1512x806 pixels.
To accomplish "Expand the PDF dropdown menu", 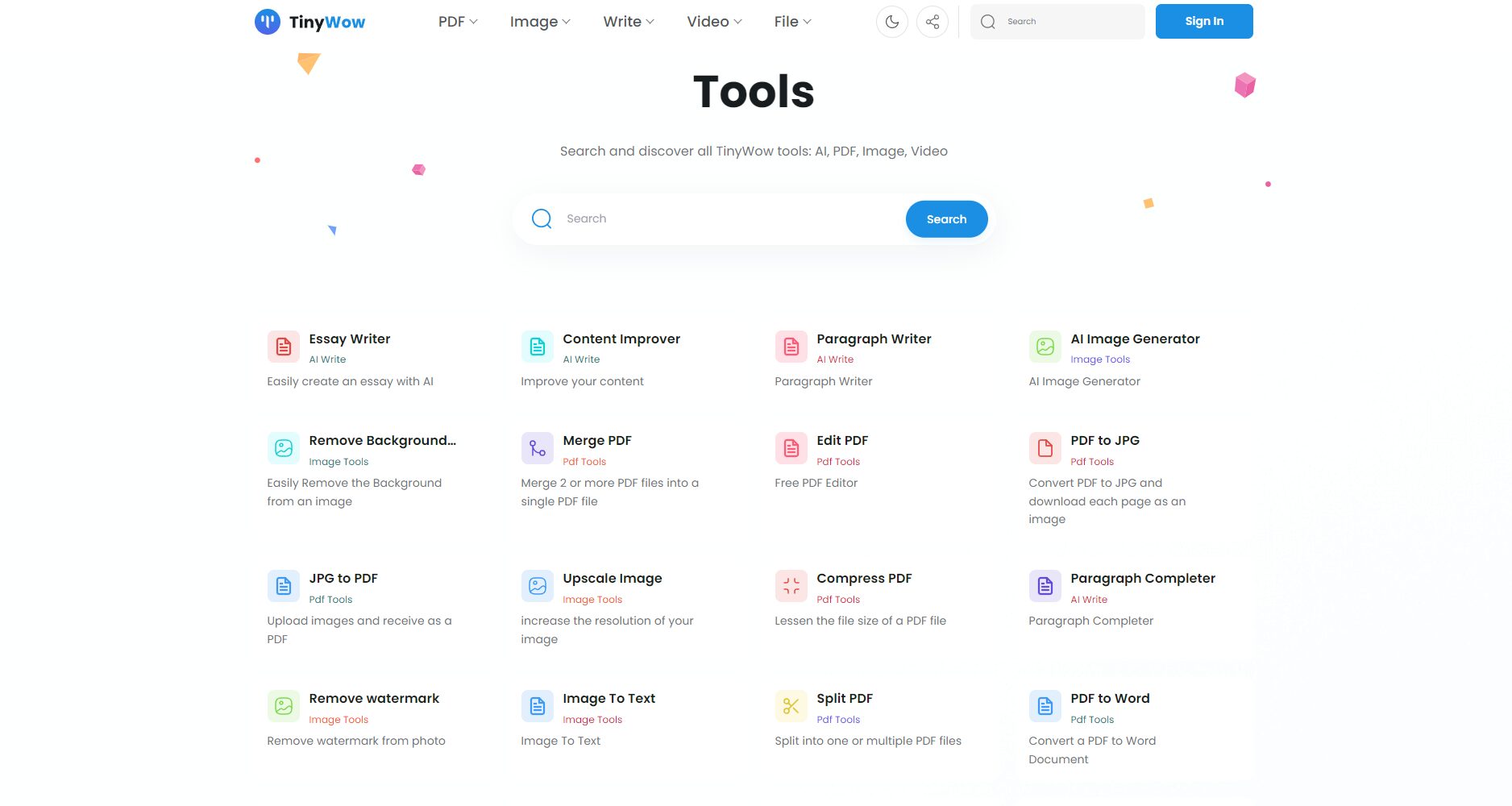I will coord(458,22).
